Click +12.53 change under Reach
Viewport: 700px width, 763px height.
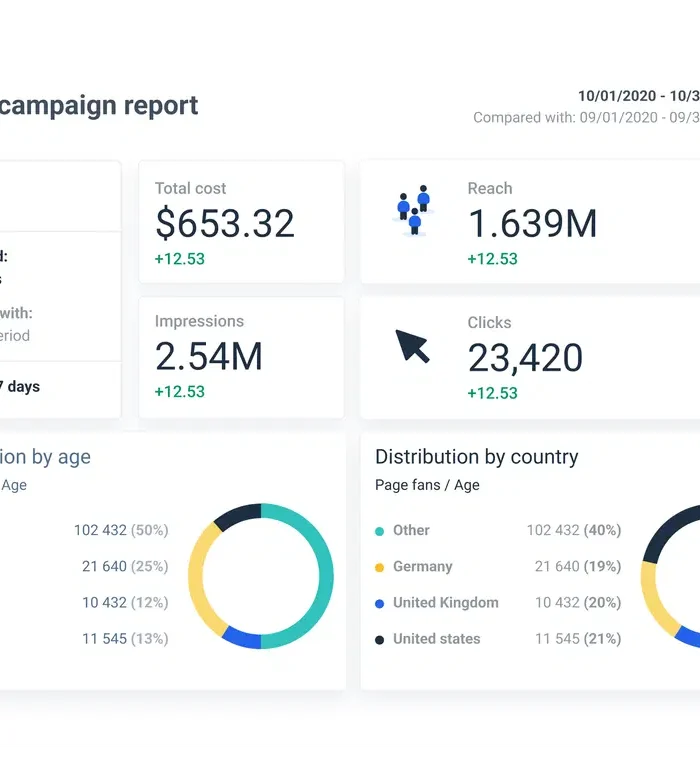click(492, 259)
